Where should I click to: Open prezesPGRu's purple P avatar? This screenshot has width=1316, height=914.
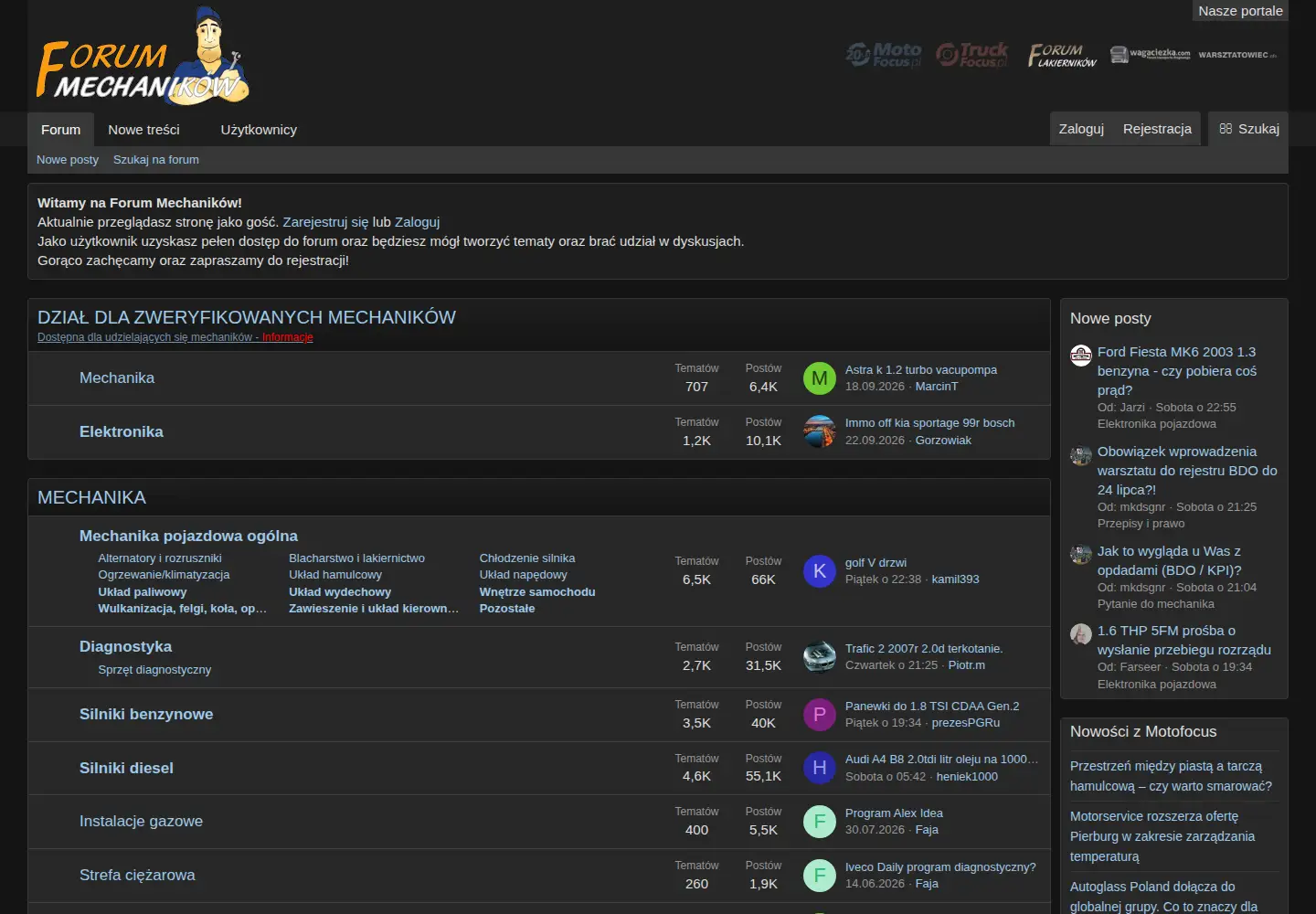820,715
